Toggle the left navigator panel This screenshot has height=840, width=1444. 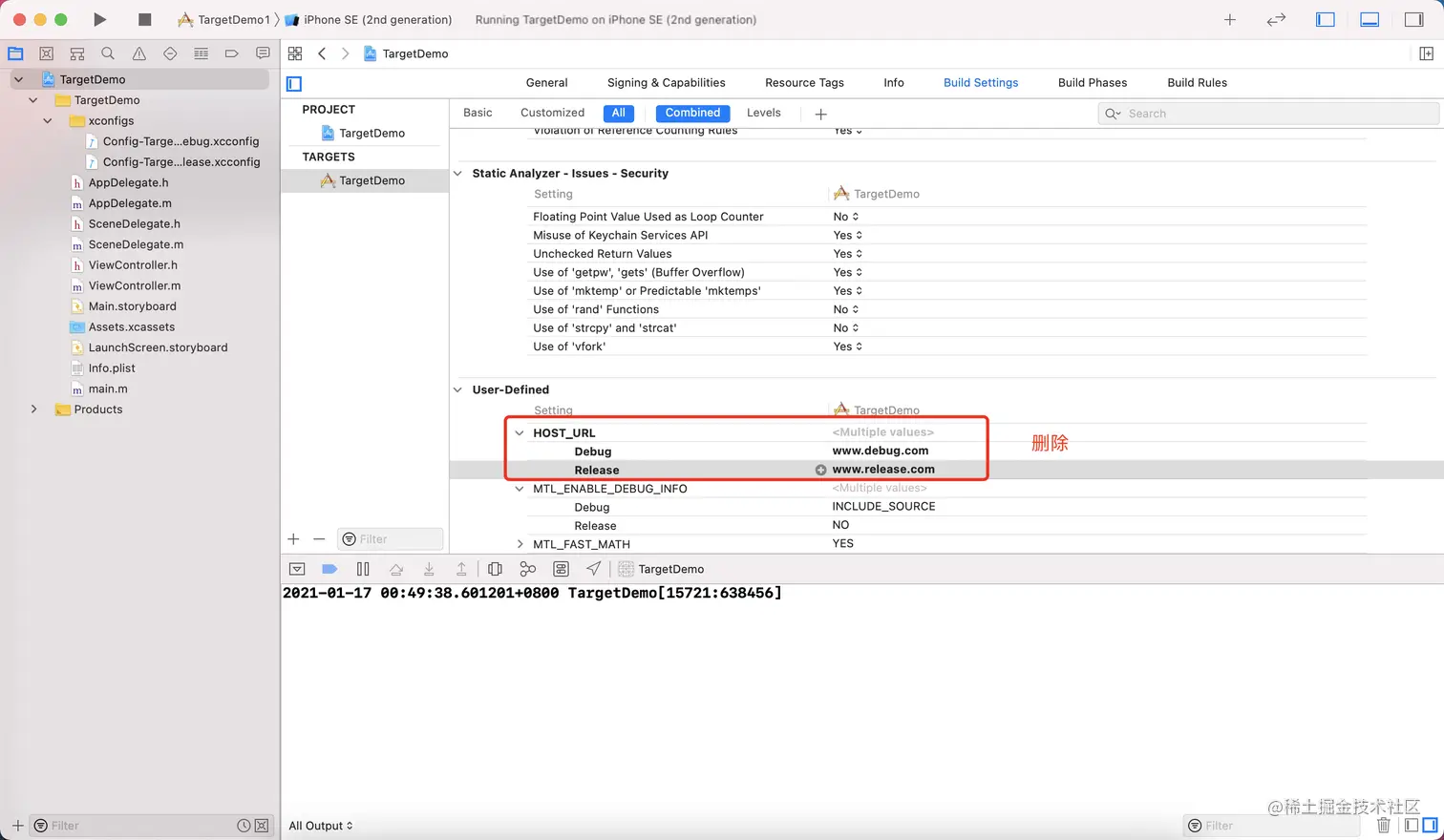point(1326,19)
